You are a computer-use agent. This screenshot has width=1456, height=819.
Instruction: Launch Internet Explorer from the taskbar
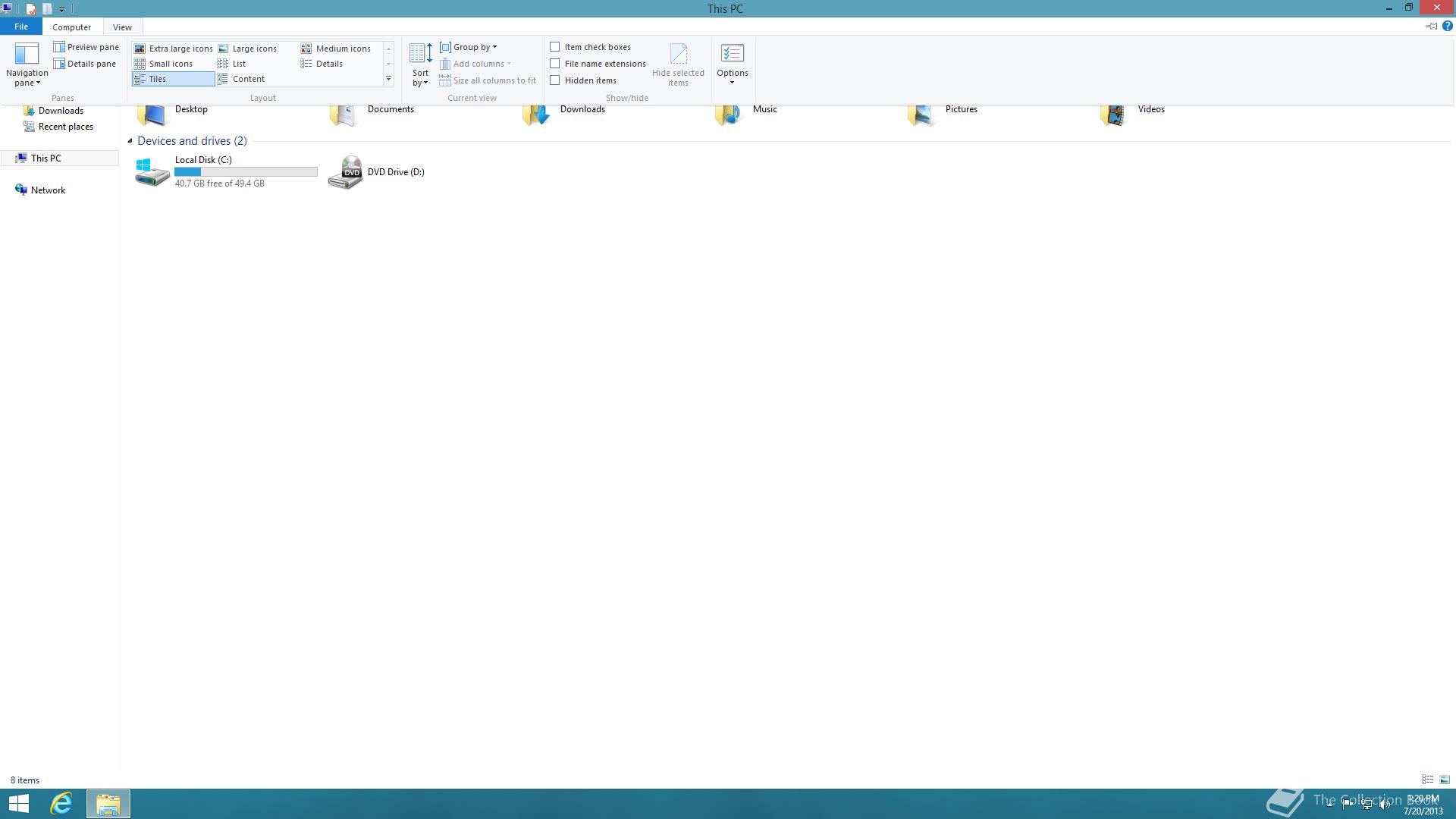(x=61, y=803)
